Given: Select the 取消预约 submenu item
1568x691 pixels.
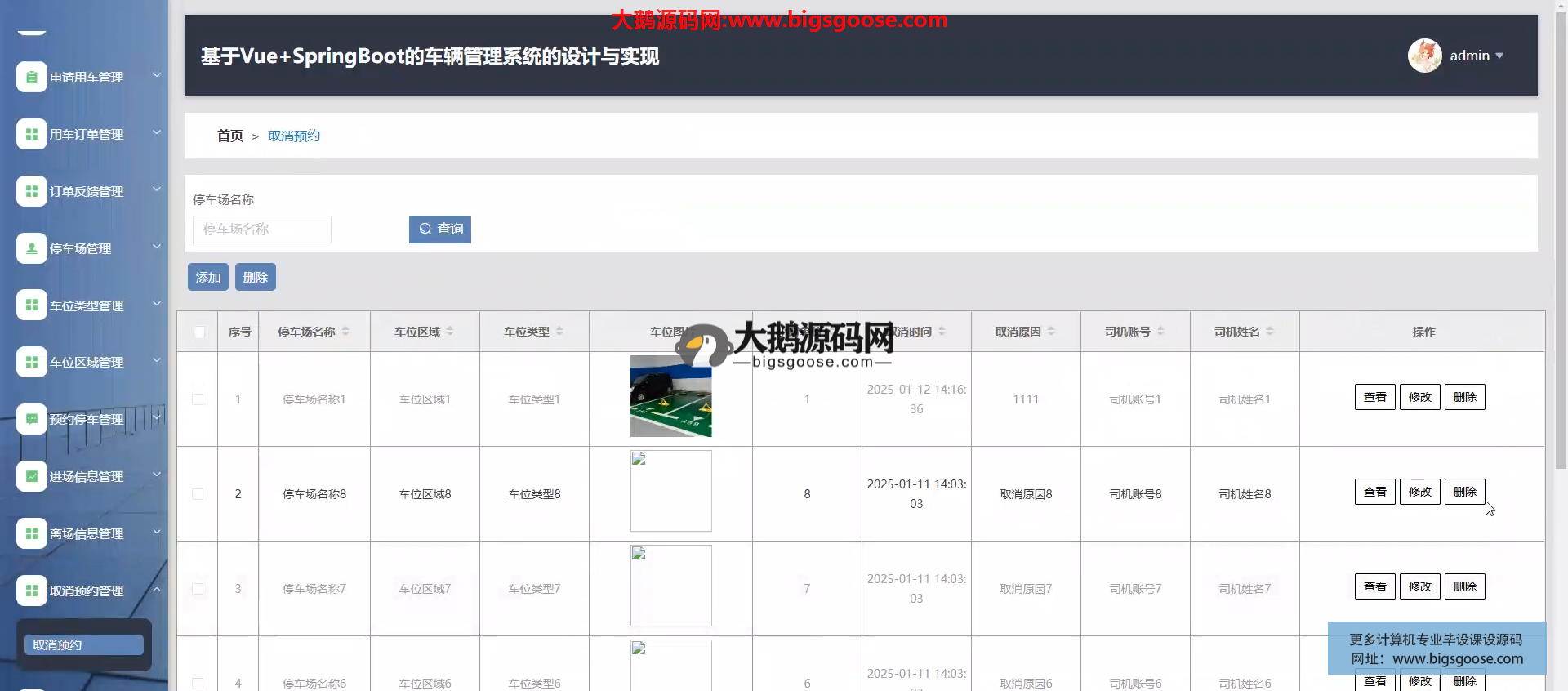Looking at the screenshot, I should coord(83,645).
